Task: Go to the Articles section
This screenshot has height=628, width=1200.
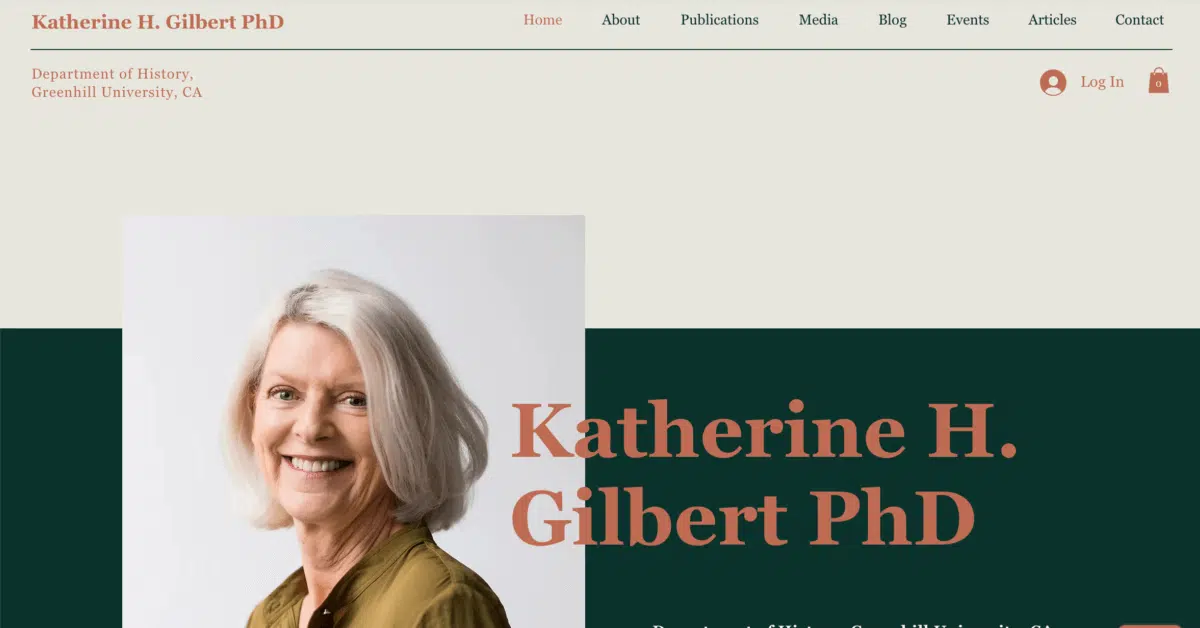Action: [x=1052, y=20]
